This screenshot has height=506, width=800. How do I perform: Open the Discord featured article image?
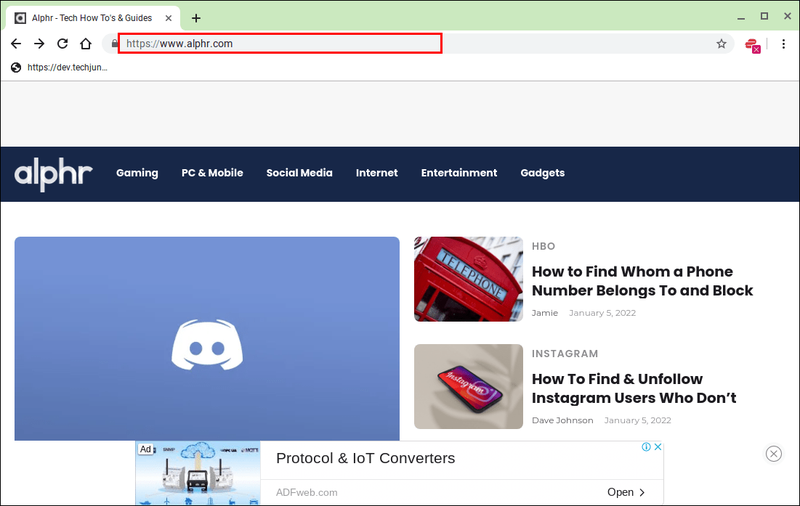[x=207, y=338]
